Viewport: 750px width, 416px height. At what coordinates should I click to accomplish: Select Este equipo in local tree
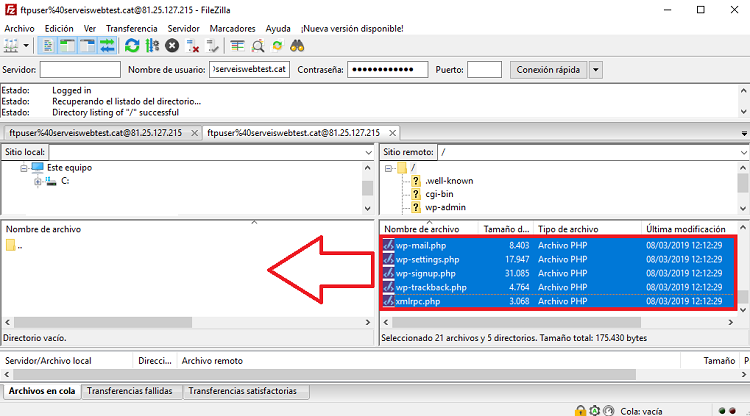click(69, 168)
